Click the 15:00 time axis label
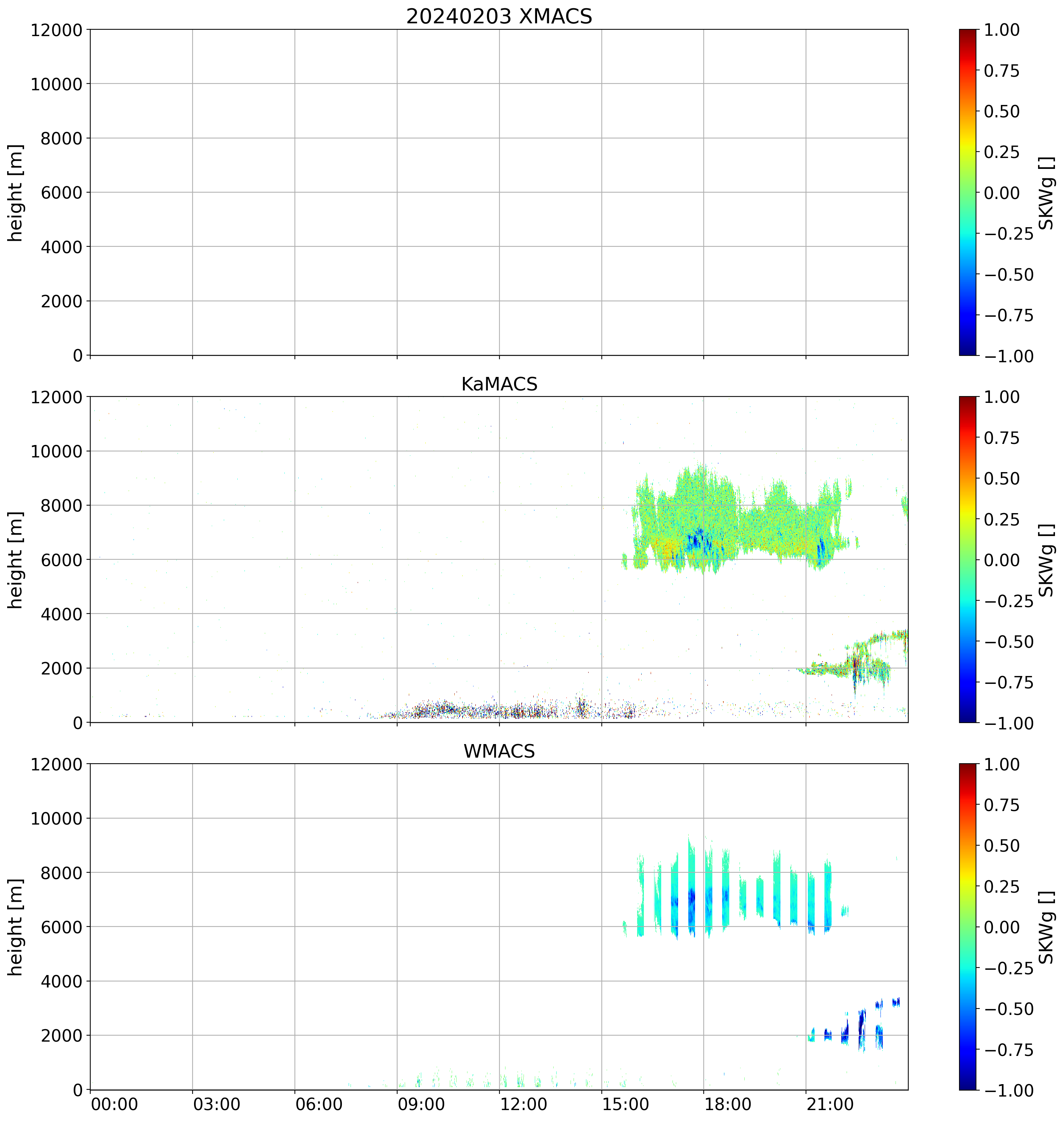 pyautogui.click(x=625, y=1104)
